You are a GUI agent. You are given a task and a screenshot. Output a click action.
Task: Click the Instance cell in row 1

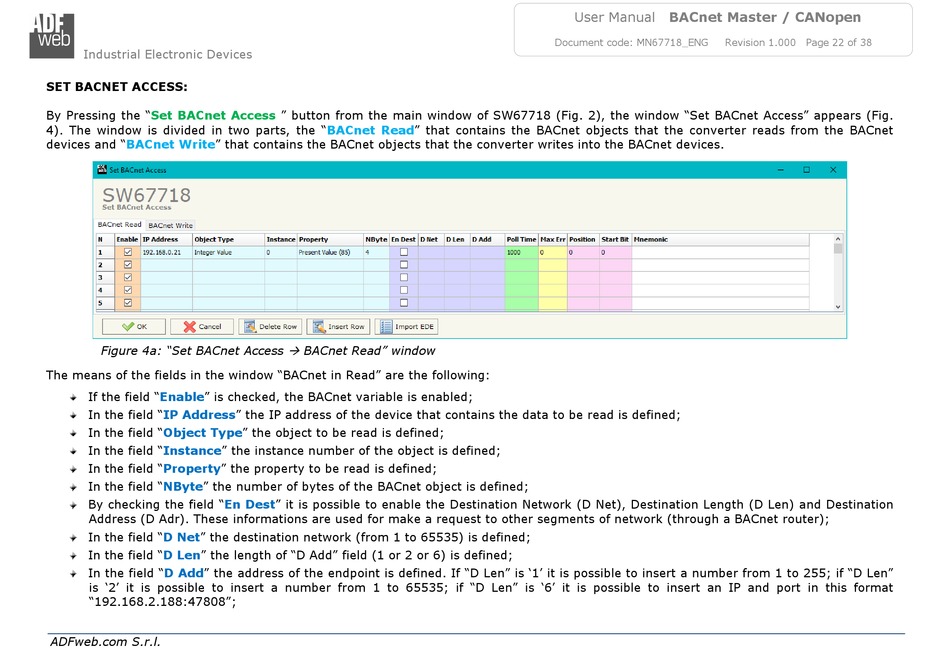(281, 252)
